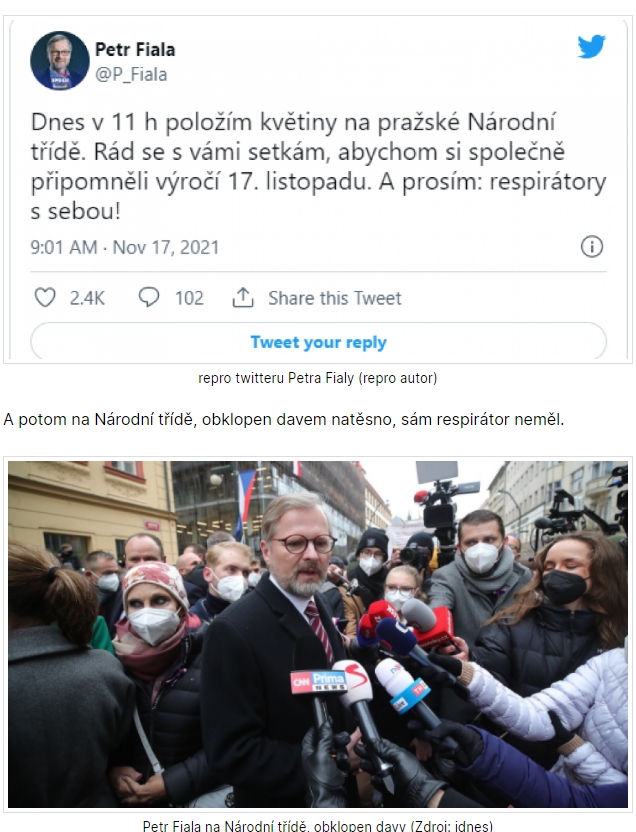Image resolution: width=636 pixels, height=832 pixels.
Task: Click the photo caption mentioning Zdroj: idnes
Action: coord(318,826)
